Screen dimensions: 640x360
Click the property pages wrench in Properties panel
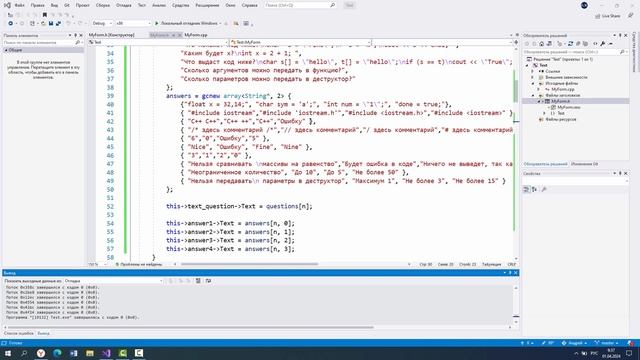coord(544,189)
